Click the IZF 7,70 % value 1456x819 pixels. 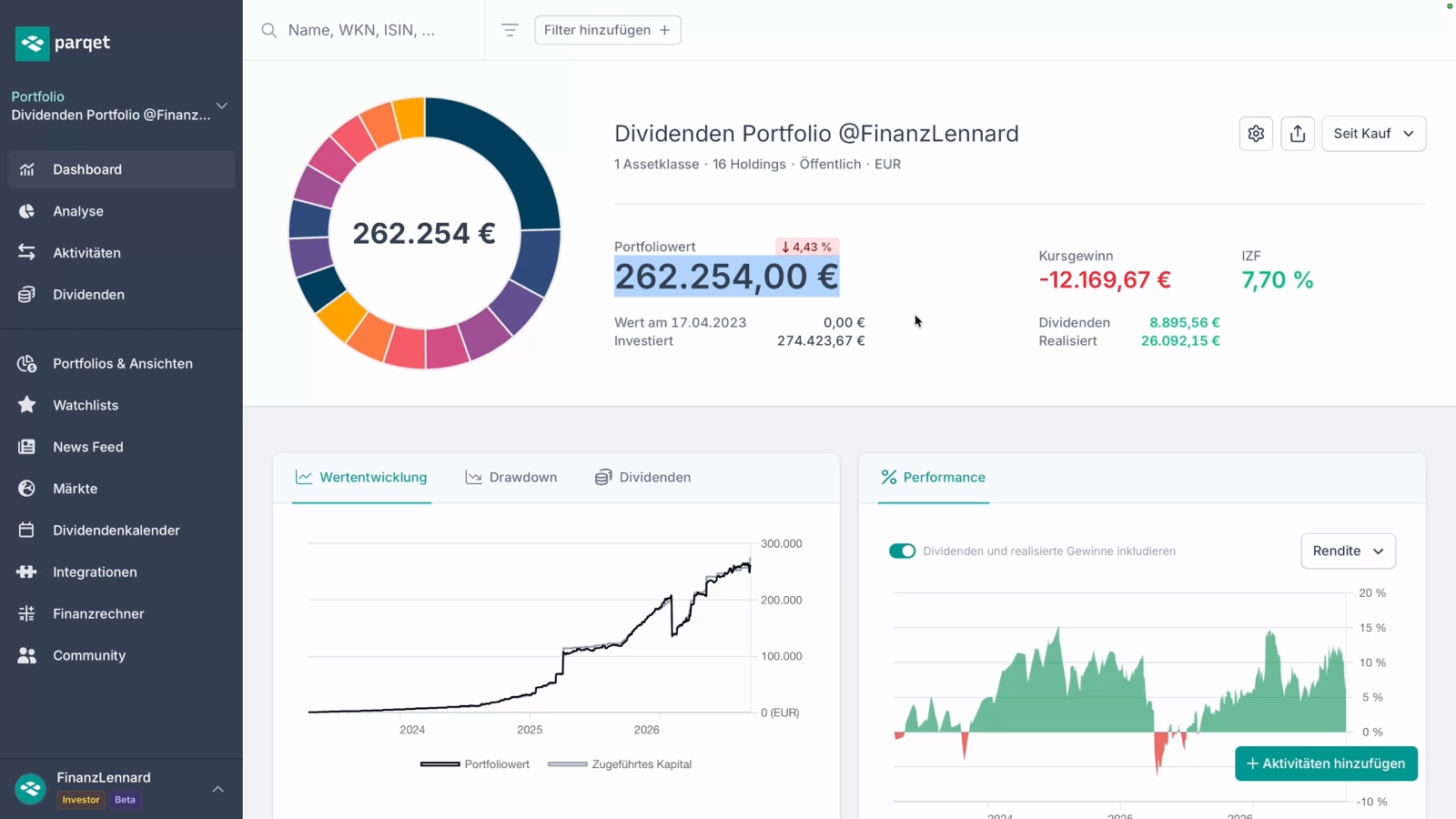point(1278,279)
